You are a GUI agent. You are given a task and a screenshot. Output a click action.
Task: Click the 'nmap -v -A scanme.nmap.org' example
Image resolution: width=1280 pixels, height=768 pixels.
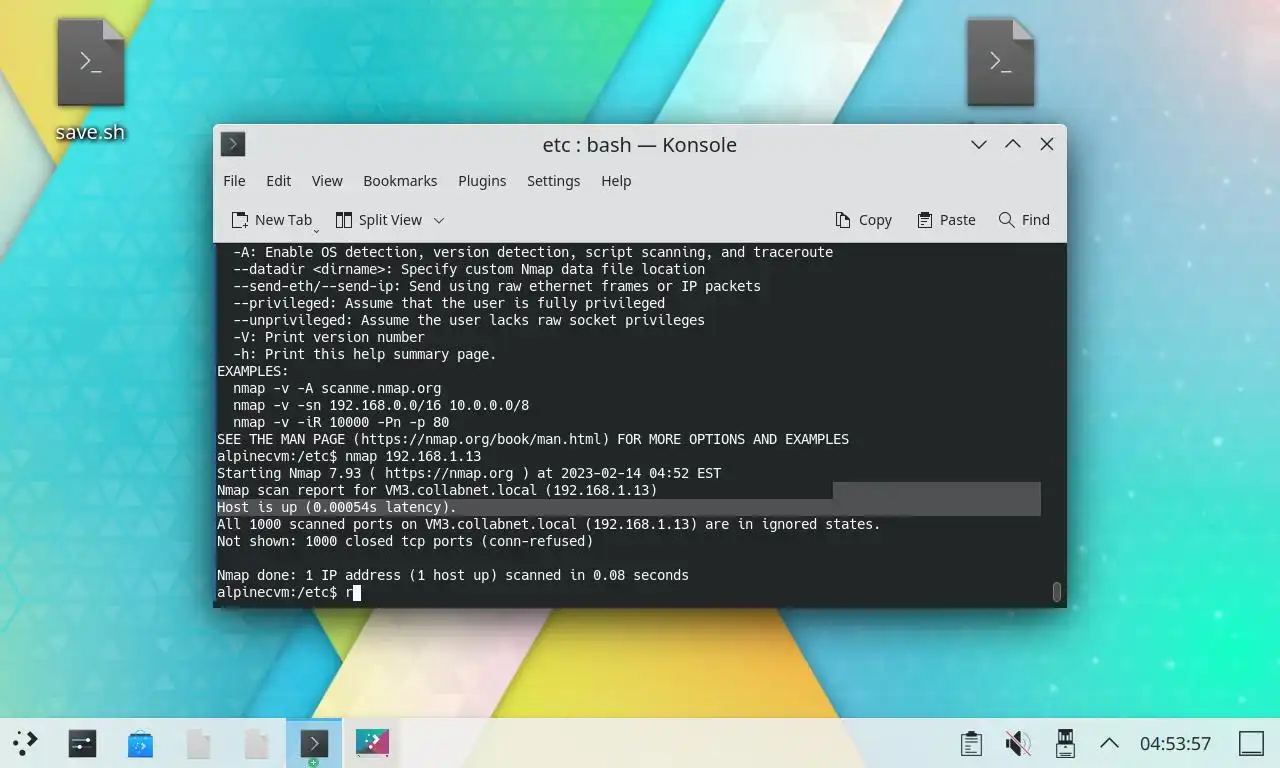(x=337, y=388)
